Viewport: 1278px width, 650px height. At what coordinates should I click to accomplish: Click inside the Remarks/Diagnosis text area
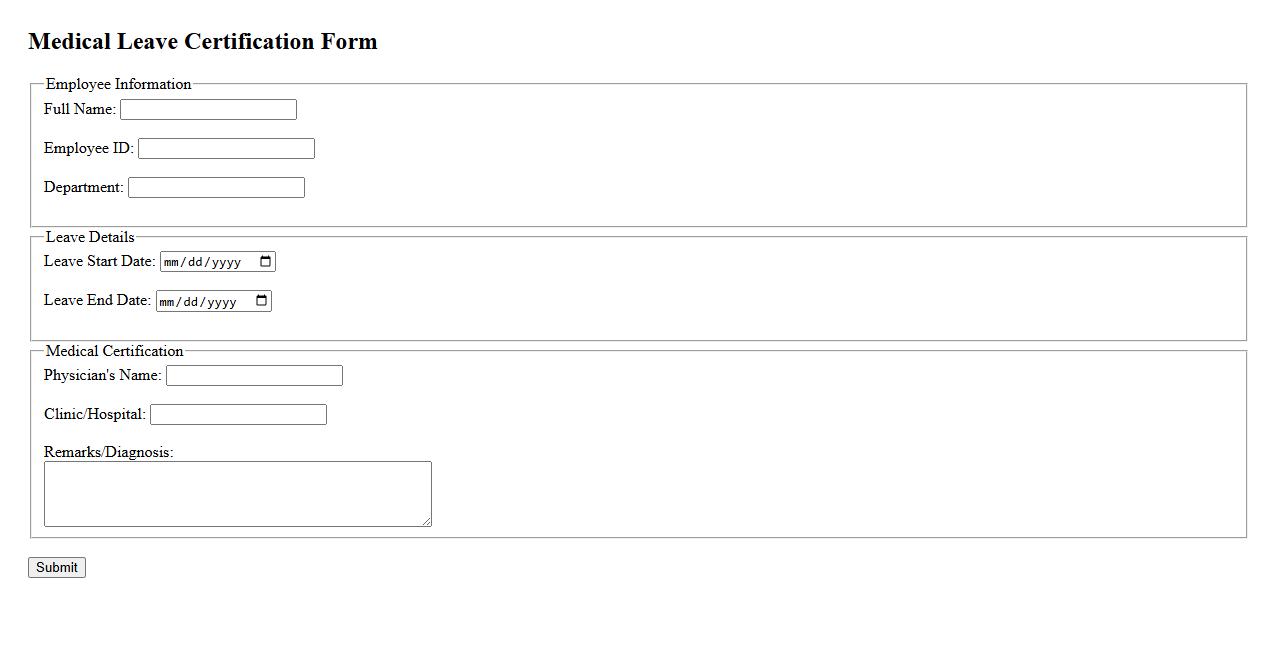237,493
